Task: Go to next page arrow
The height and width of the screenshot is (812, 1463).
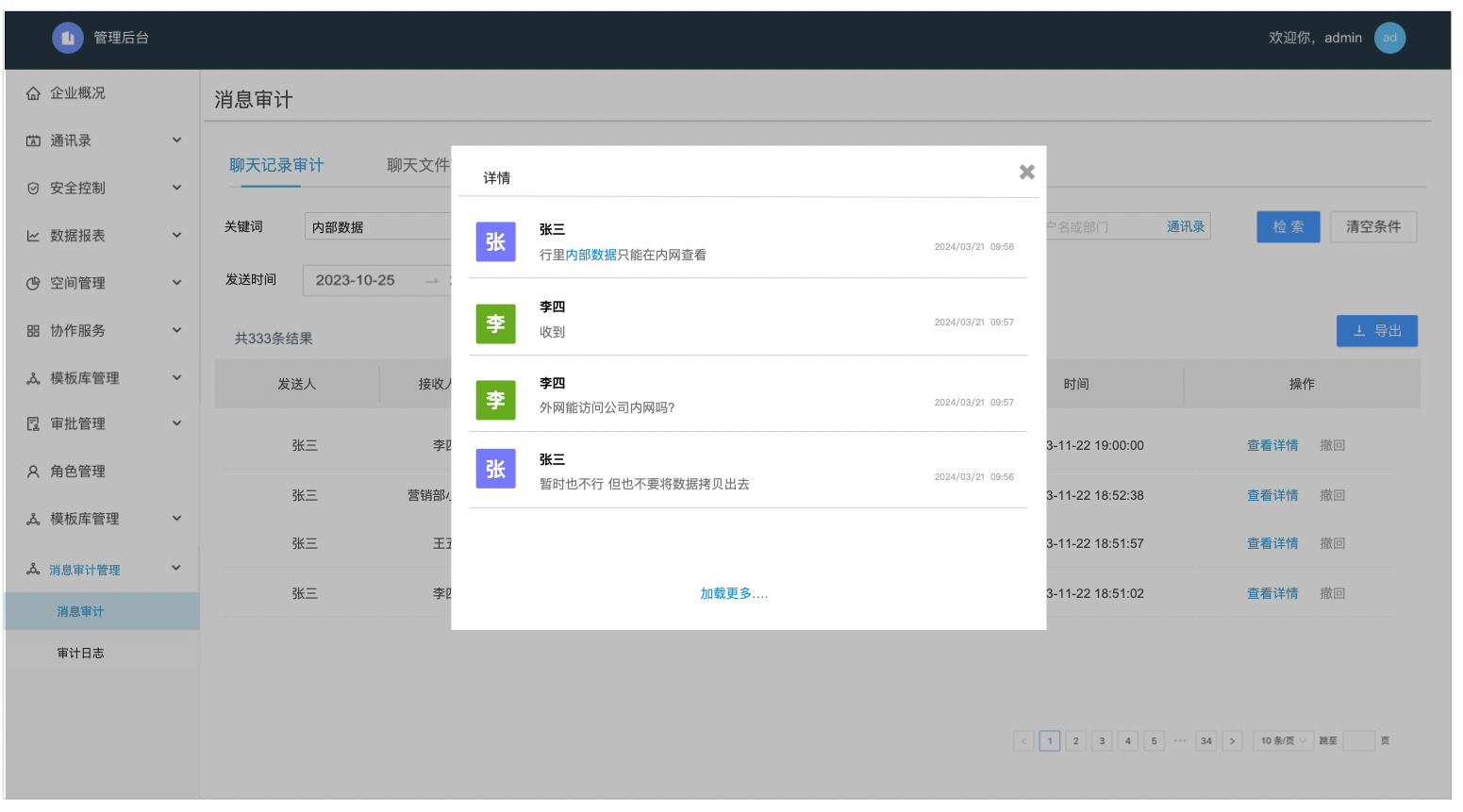Action: coord(1232,741)
